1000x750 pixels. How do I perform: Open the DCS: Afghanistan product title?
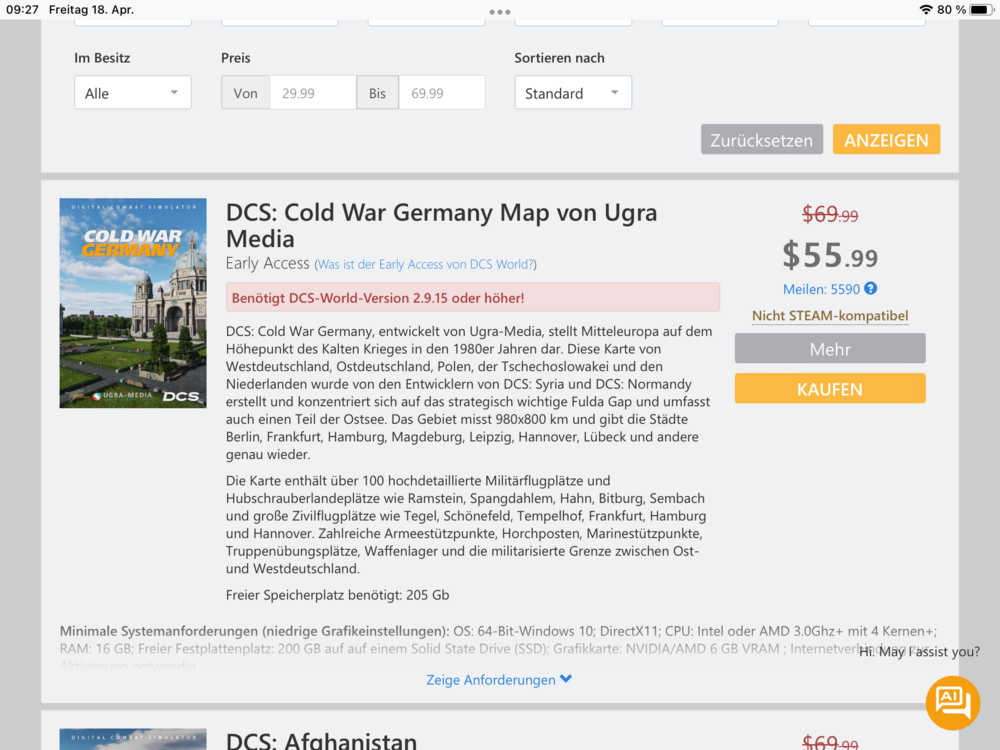321,741
